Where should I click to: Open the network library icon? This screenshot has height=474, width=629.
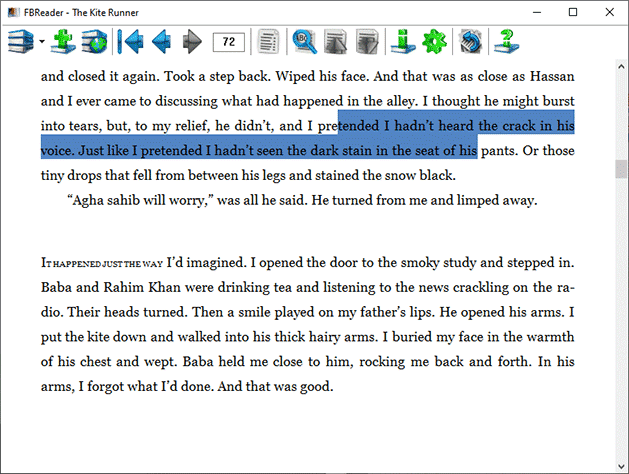[94, 41]
